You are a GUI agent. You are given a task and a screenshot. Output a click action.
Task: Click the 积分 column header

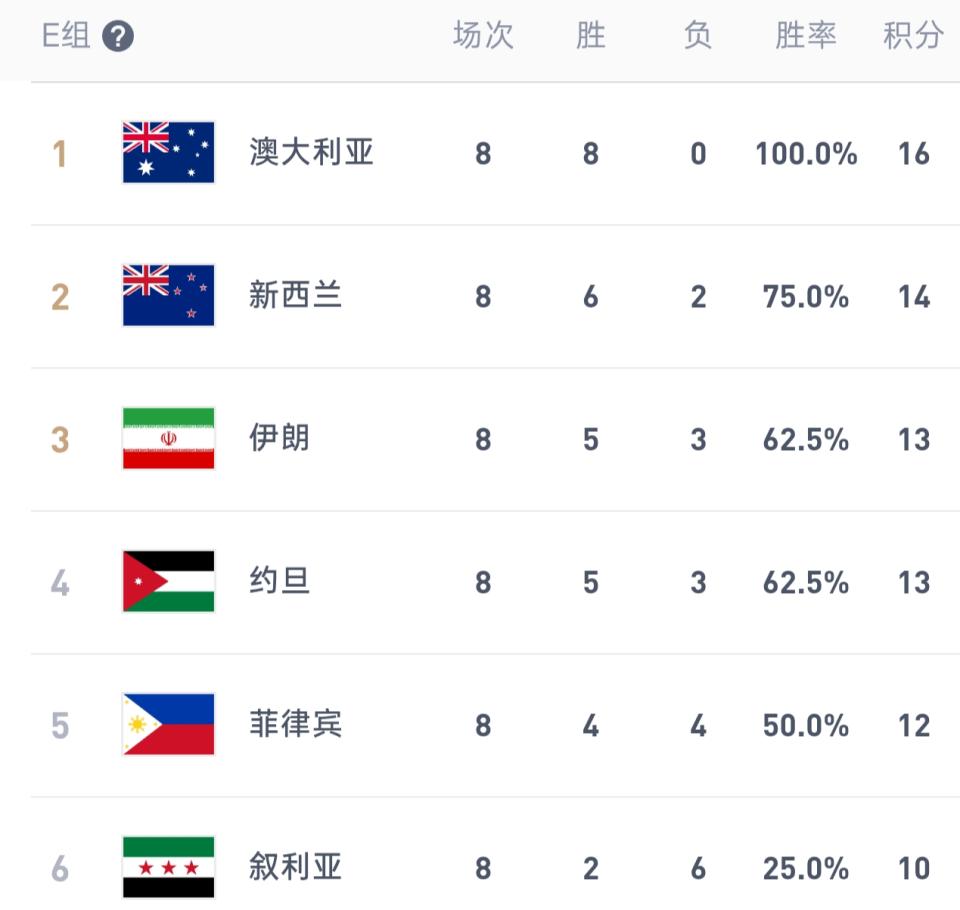coord(913,35)
